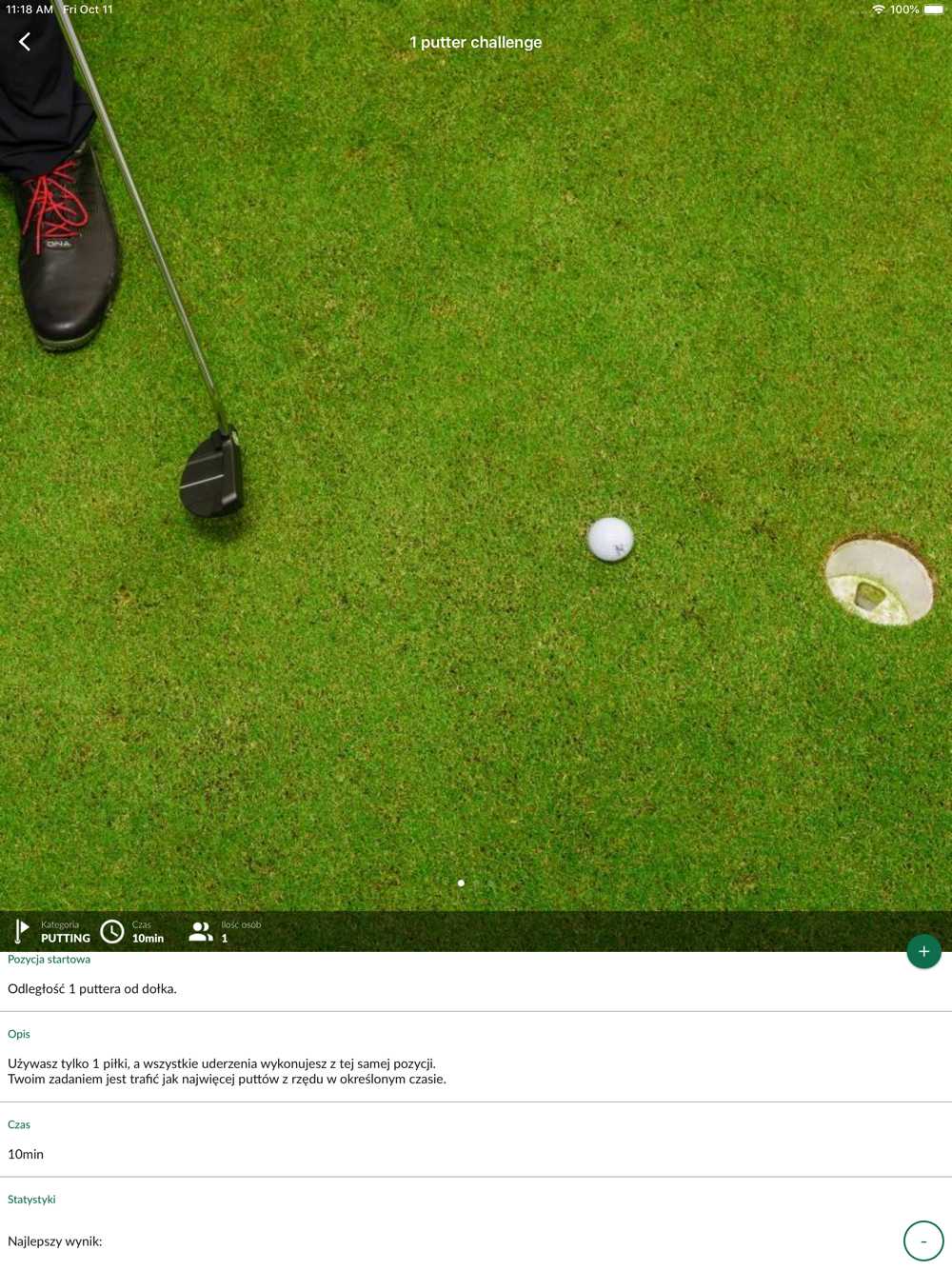Screen dimensions: 952x1270
Task: Select the first image page dot
Action: coord(461,883)
